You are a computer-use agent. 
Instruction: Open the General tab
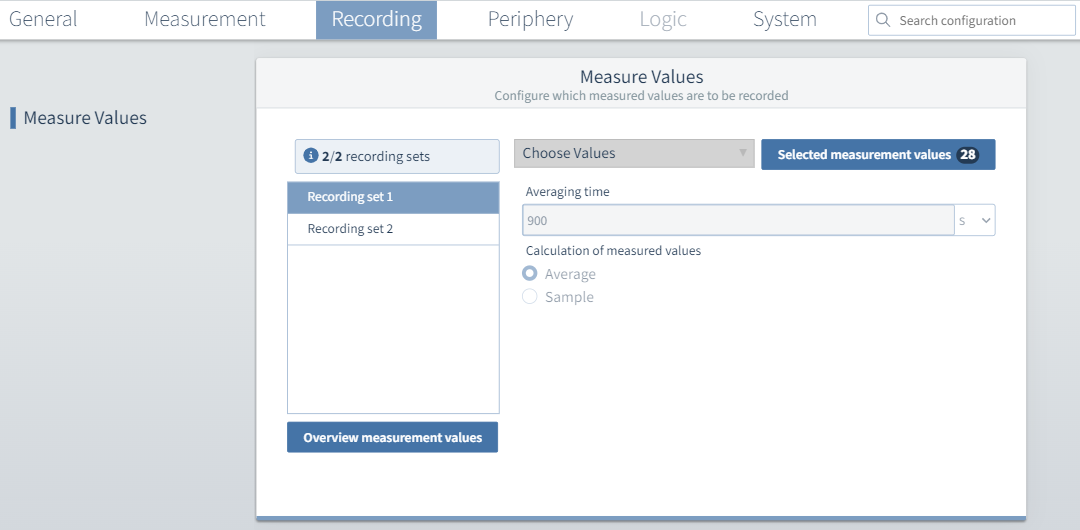point(43,19)
